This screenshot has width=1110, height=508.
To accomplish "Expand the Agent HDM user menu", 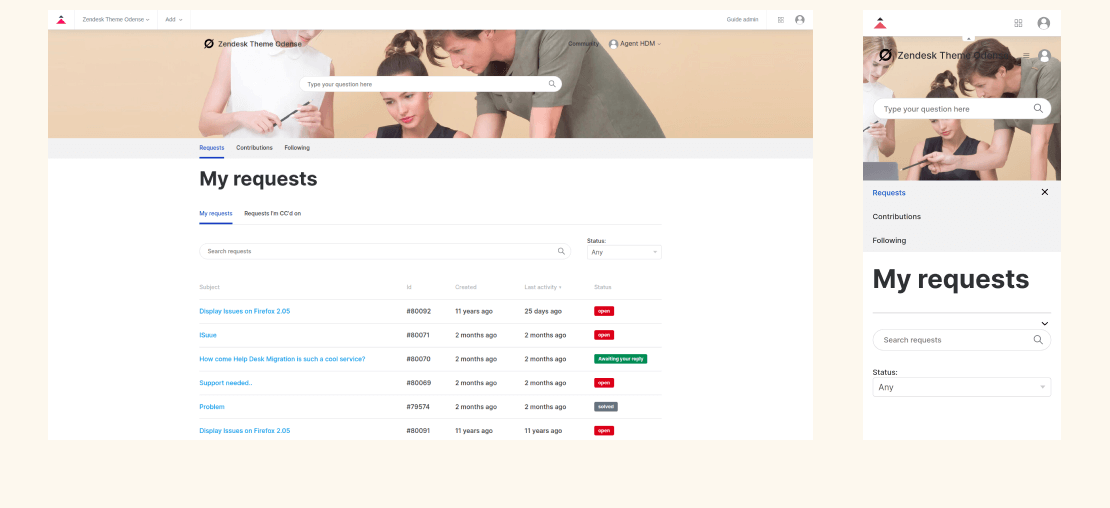I will (635, 44).
